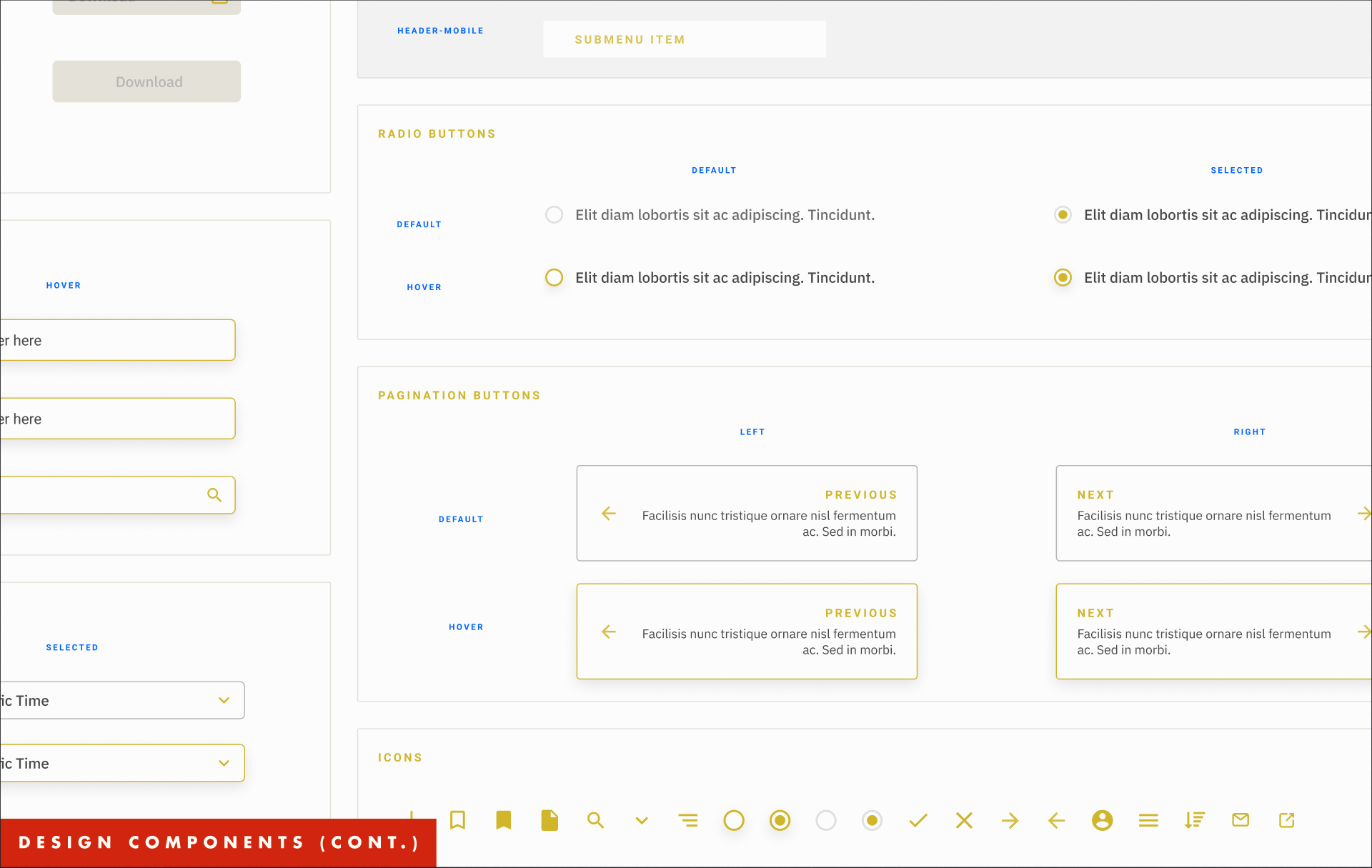Click the chevron down icon in icons row

tap(642, 821)
